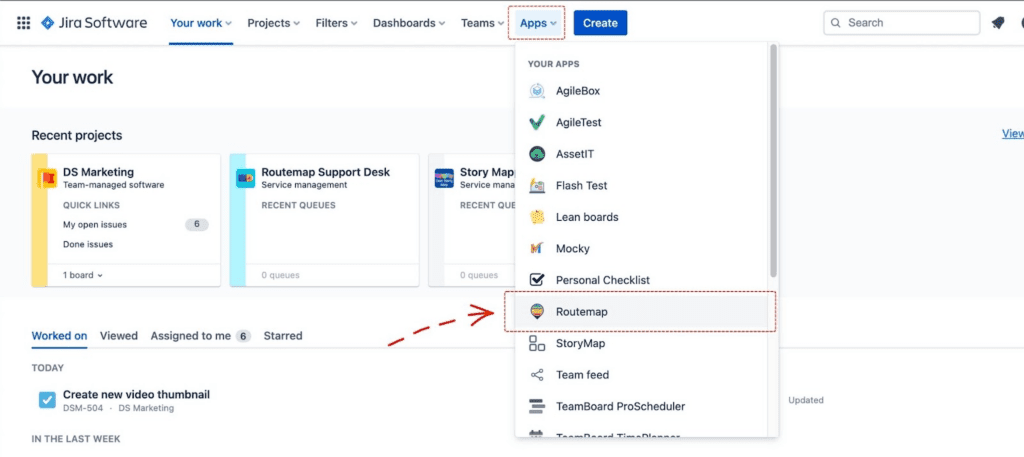This screenshot has width=1024, height=457.
Task: Open the DS Marketing project title
Action: [99, 172]
